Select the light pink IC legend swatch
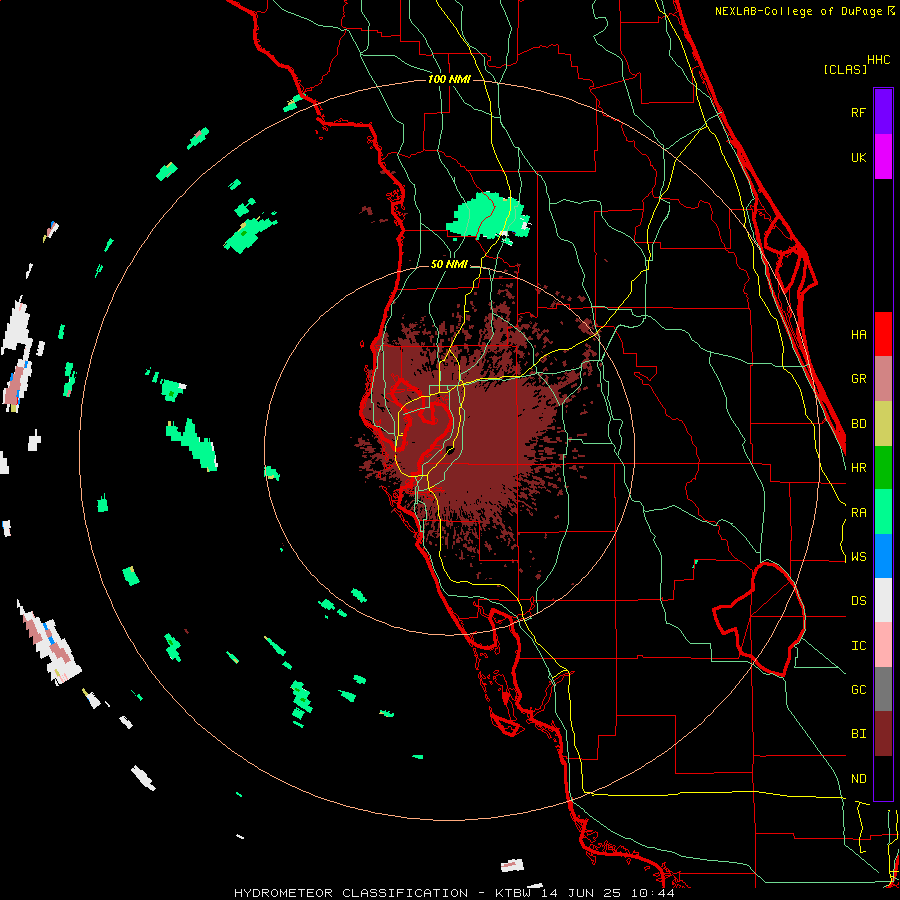This screenshot has width=900, height=900. pos(883,645)
